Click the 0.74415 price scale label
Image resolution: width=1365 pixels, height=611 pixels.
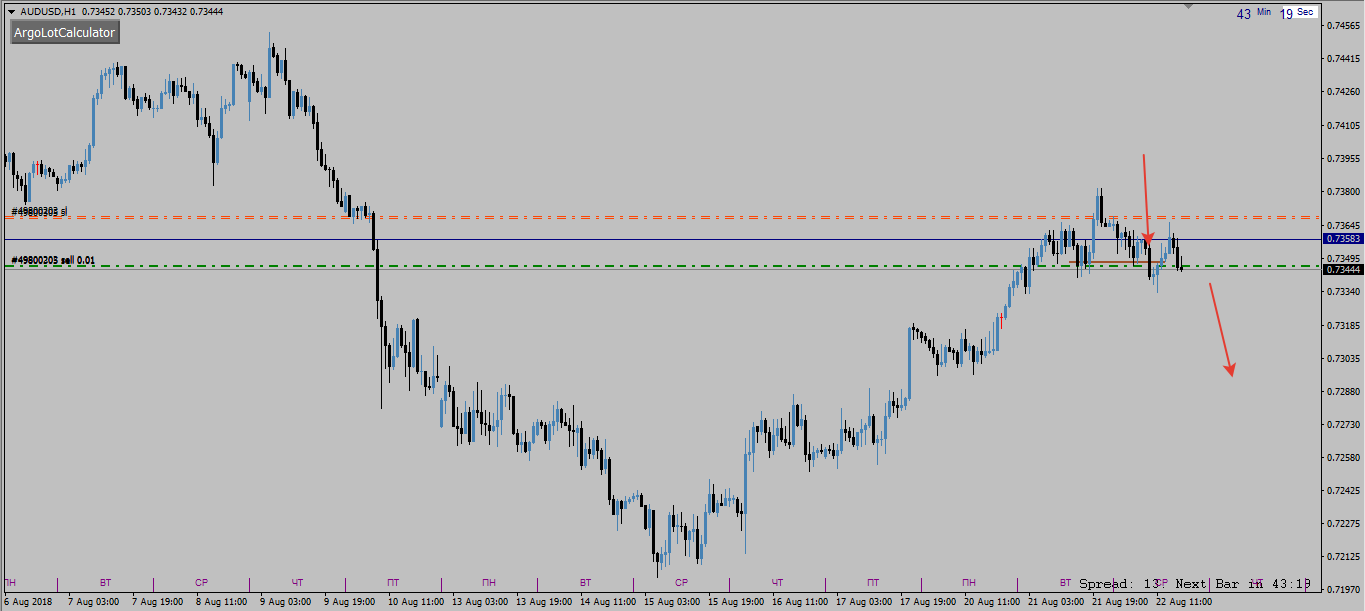tap(1342, 58)
